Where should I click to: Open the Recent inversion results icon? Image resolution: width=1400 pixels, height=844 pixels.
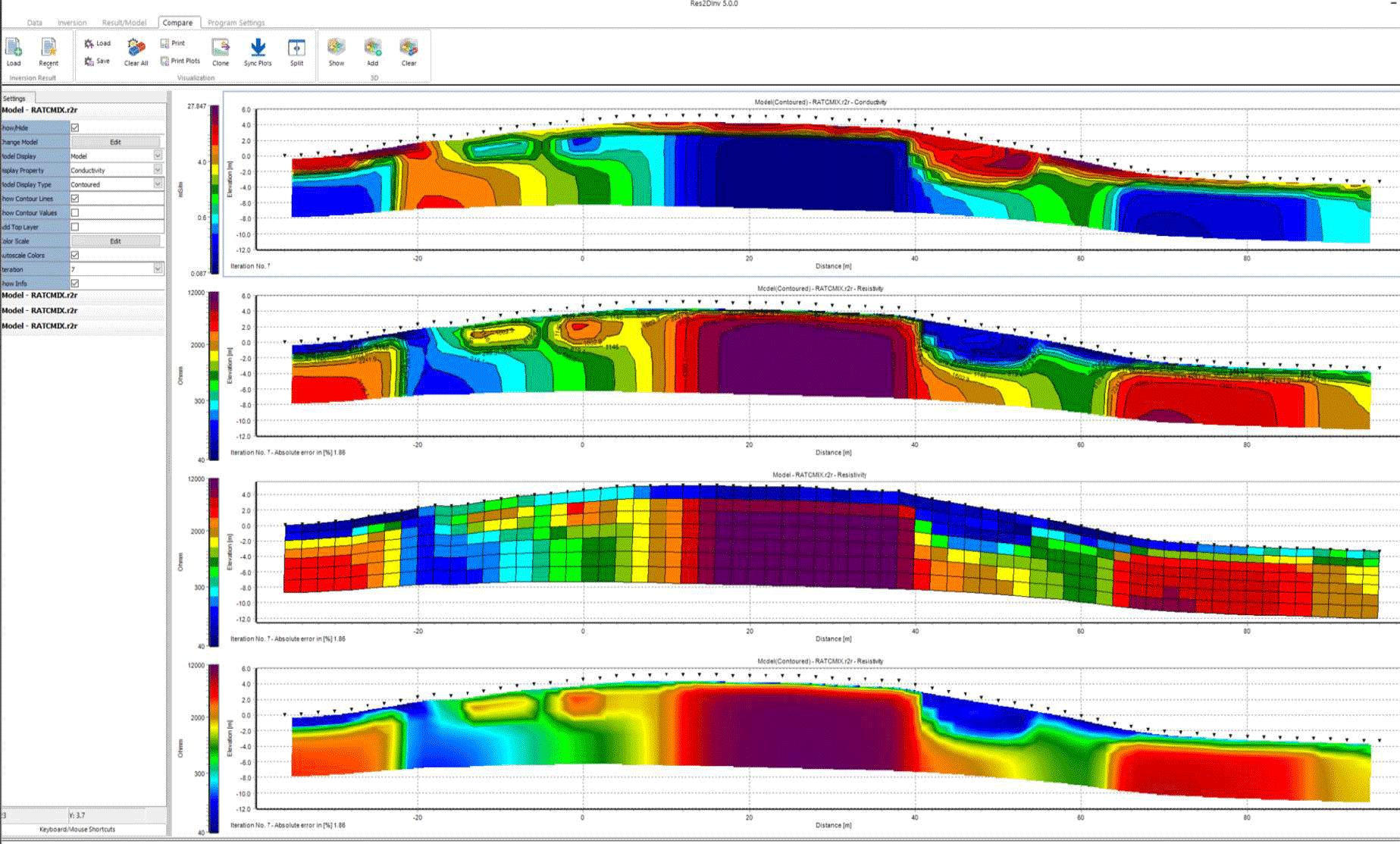[x=49, y=51]
